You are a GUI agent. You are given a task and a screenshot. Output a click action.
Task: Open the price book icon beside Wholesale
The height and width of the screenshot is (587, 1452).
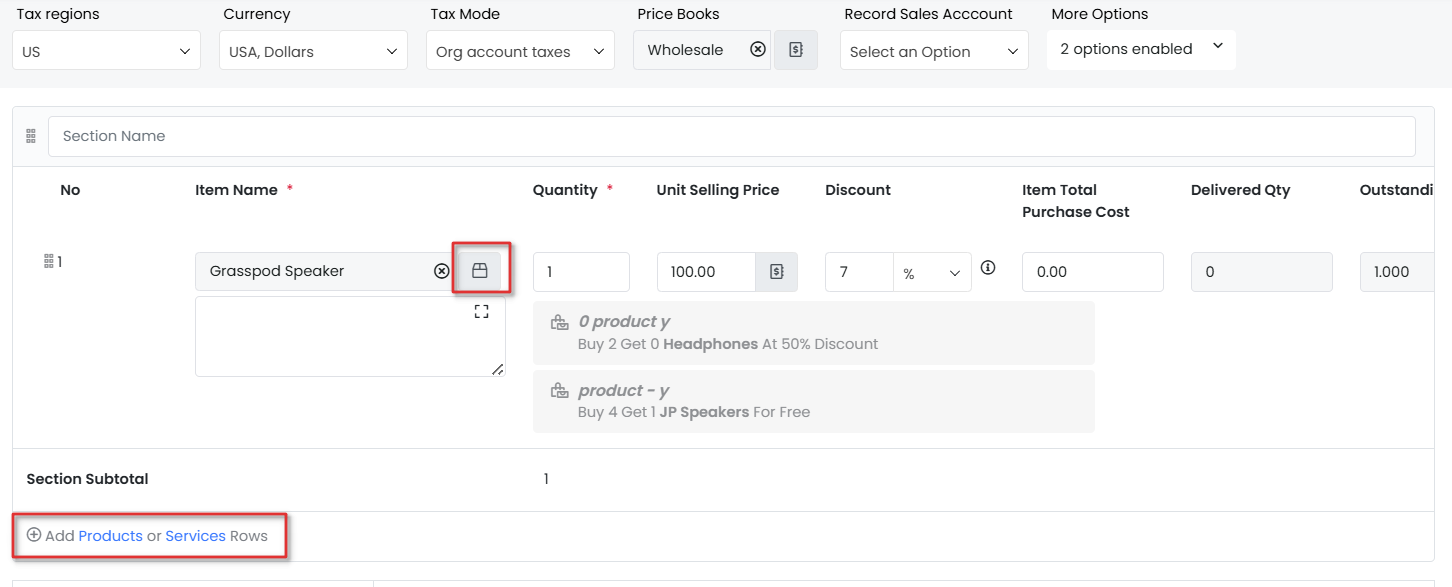pos(796,50)
